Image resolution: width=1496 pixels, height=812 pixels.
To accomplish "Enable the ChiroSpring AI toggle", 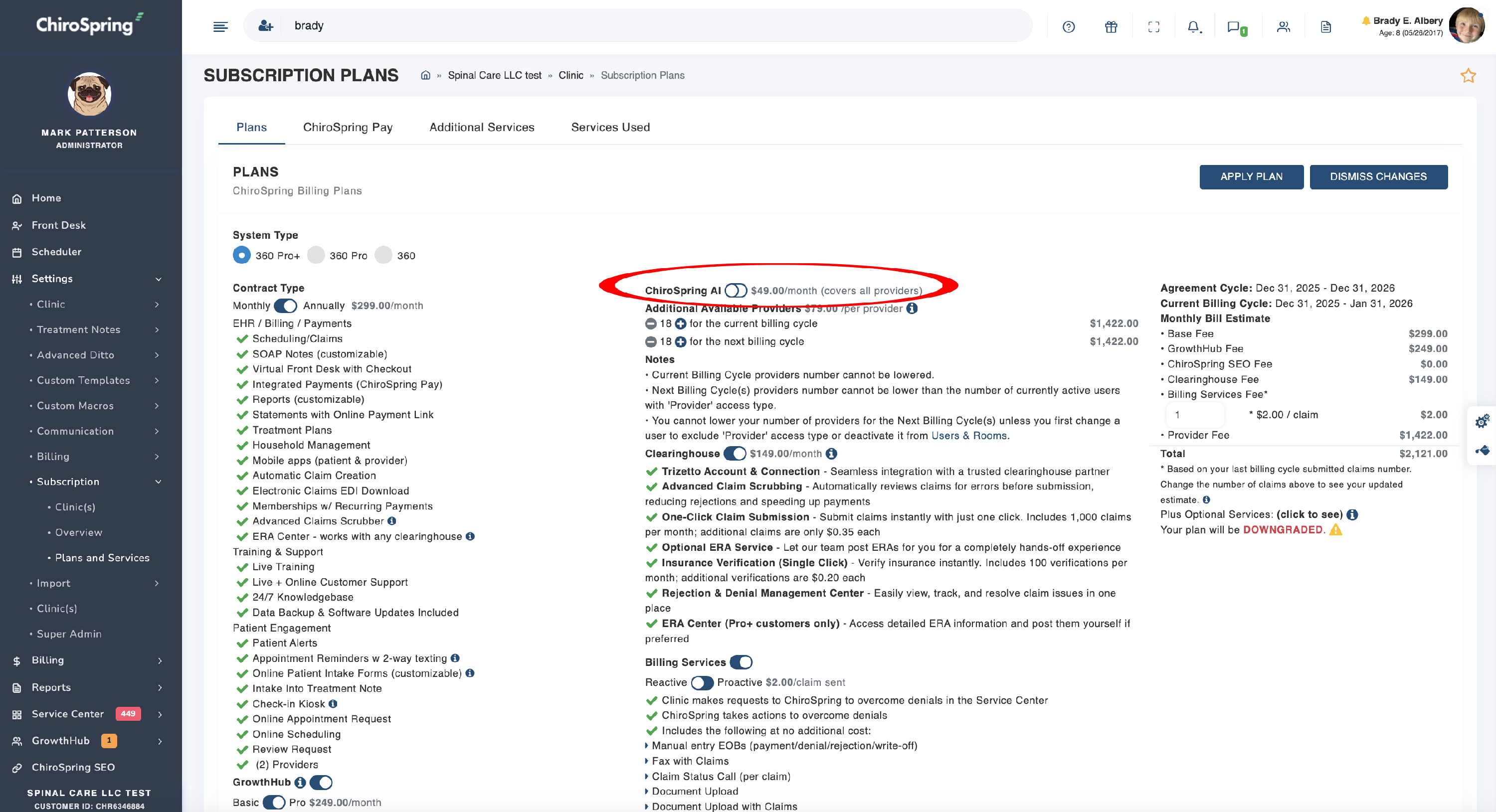I will (735, 290).
